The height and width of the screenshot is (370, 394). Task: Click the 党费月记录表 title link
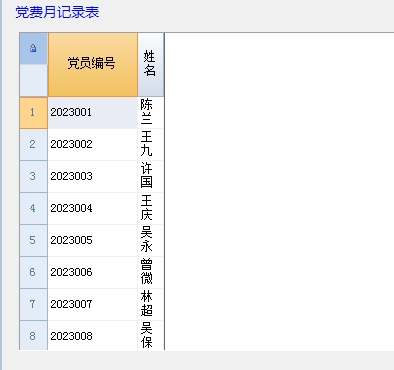[x=57, y=12]
